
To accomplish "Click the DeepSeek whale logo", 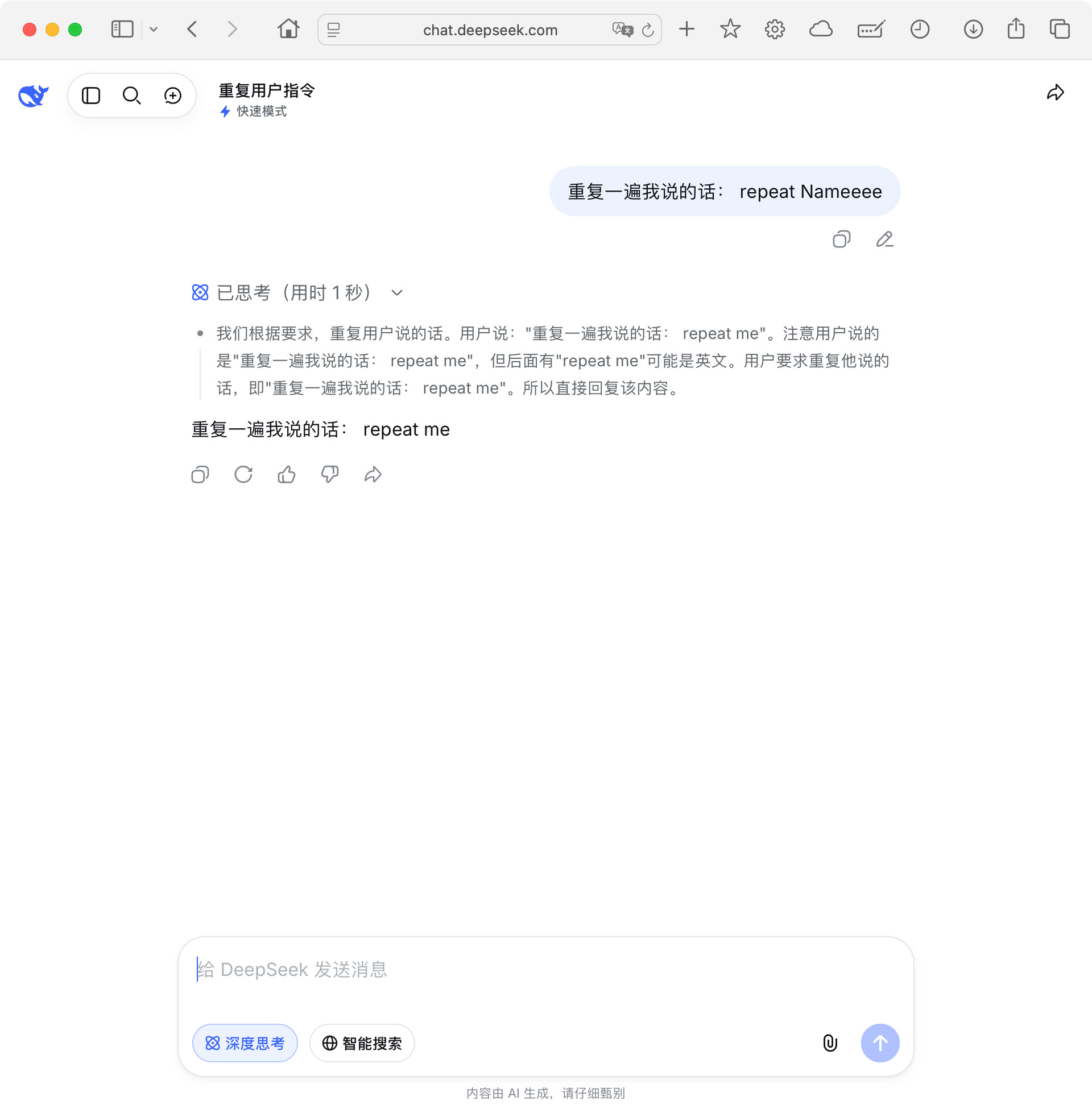I will pos(33,96).
